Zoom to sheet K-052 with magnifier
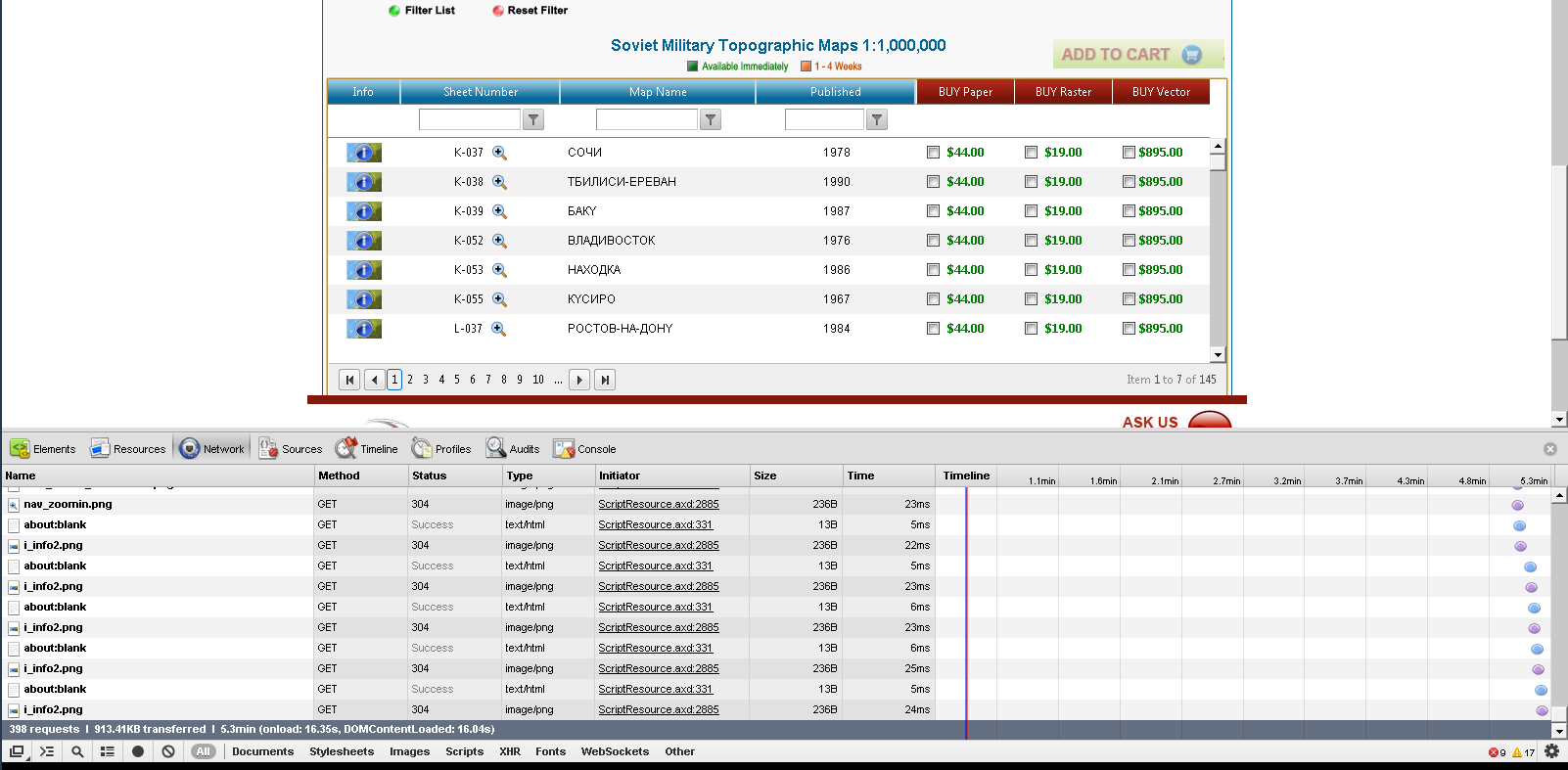Viewport: 1568px width, 770px height. [x=499, y=241]
